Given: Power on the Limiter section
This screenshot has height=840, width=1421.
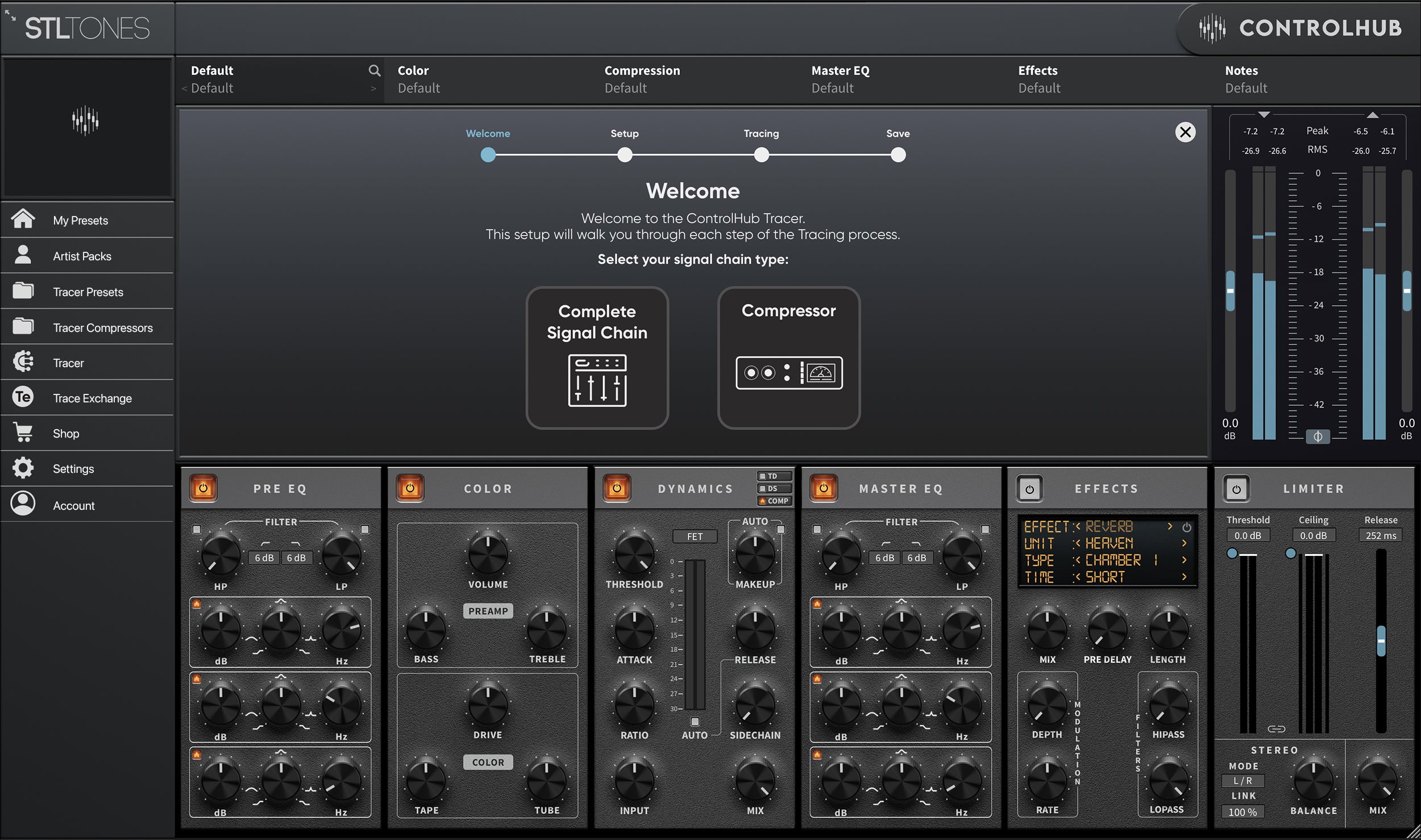Looking at the screenshot, I should 1237,488.
